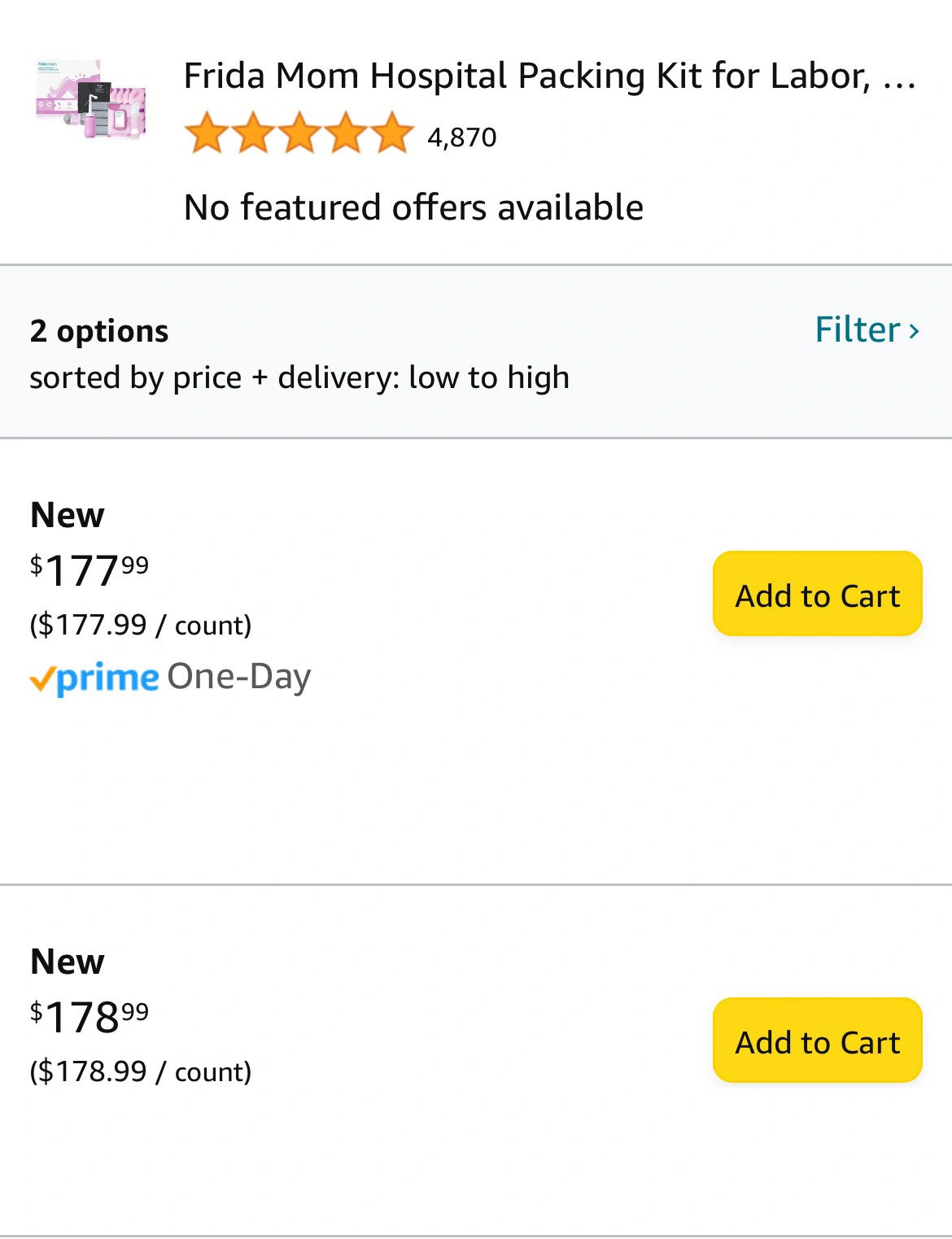Click the last orange star in the rating
The image size is (952, 1239).
click(394, 134)
